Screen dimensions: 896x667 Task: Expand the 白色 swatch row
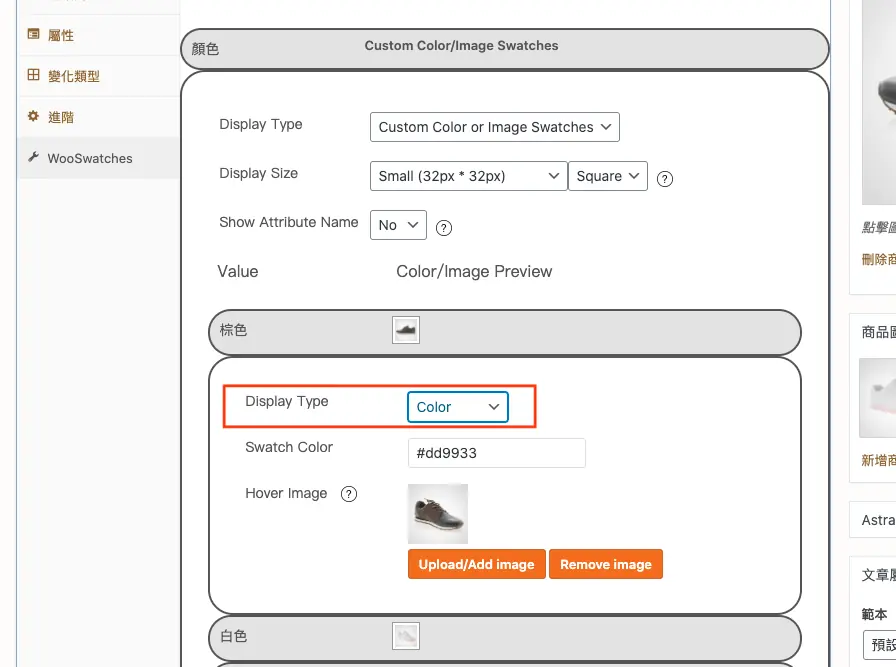[505, 638]
